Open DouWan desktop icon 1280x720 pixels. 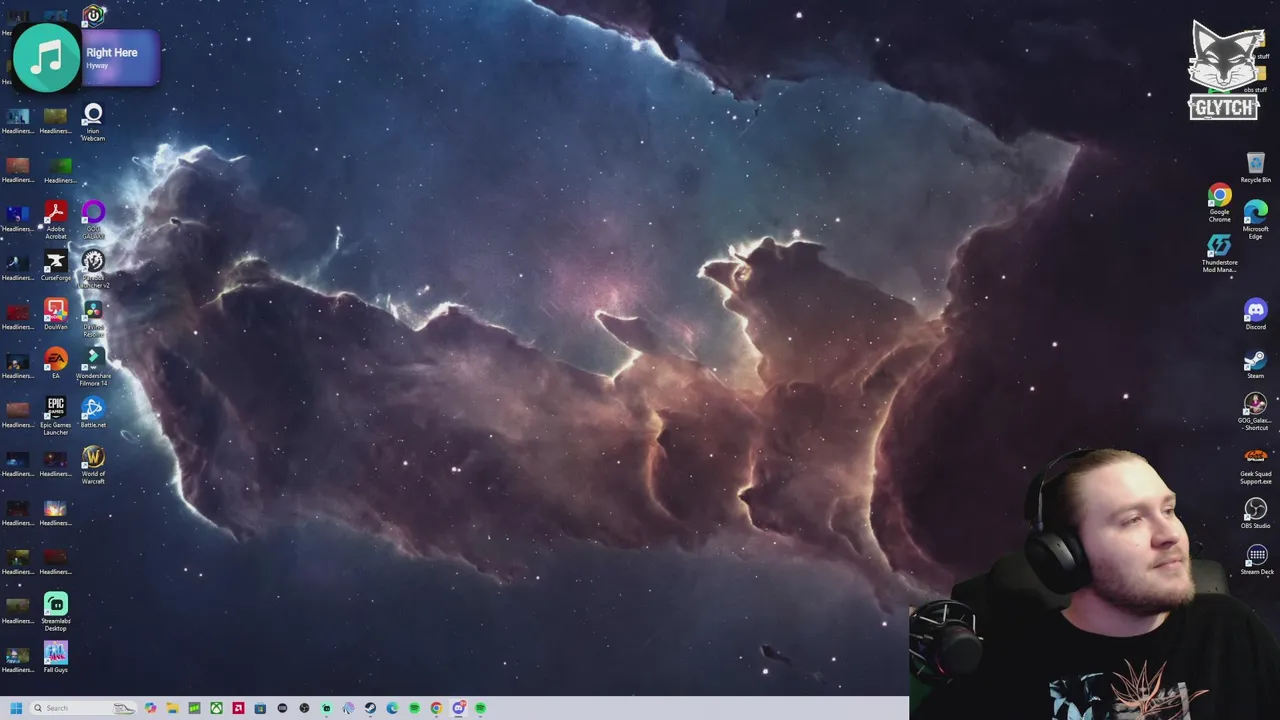[x=55, y=315]
